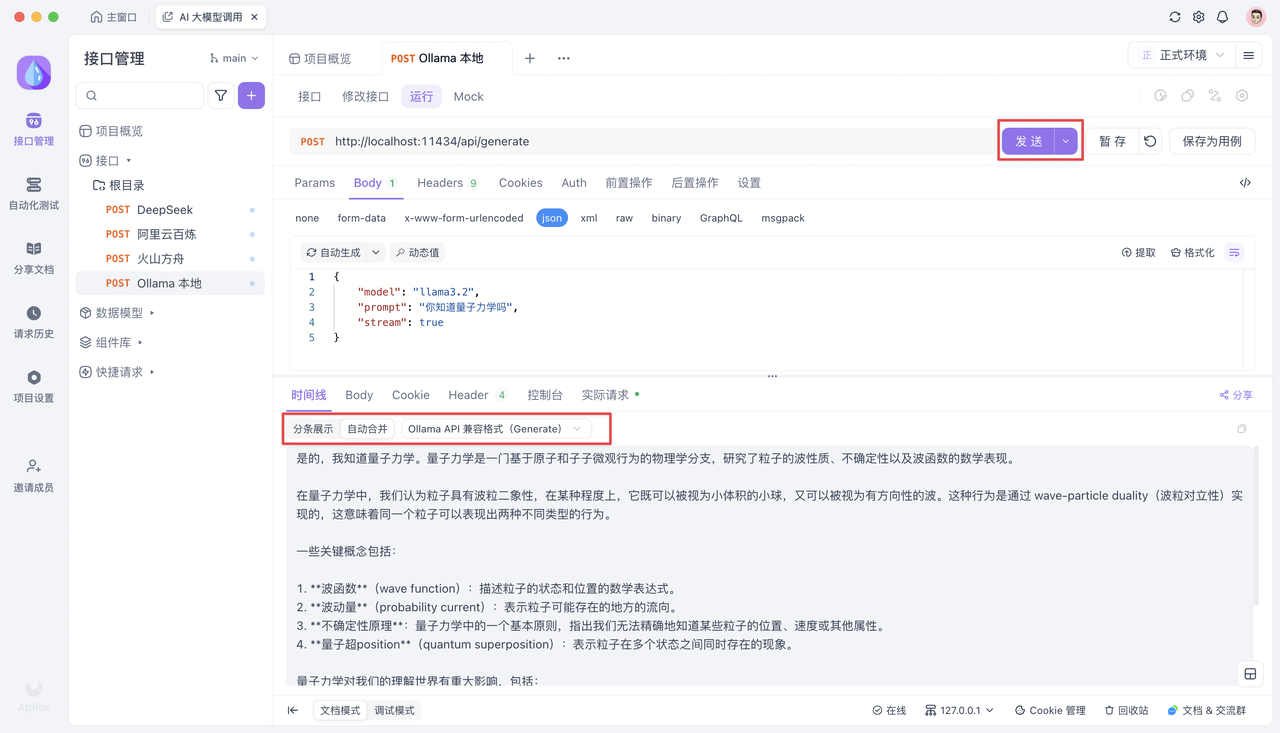This screenshot has width=1280, height=733.
Task: Switch to the response 控制台 tab
Action: 545,395
